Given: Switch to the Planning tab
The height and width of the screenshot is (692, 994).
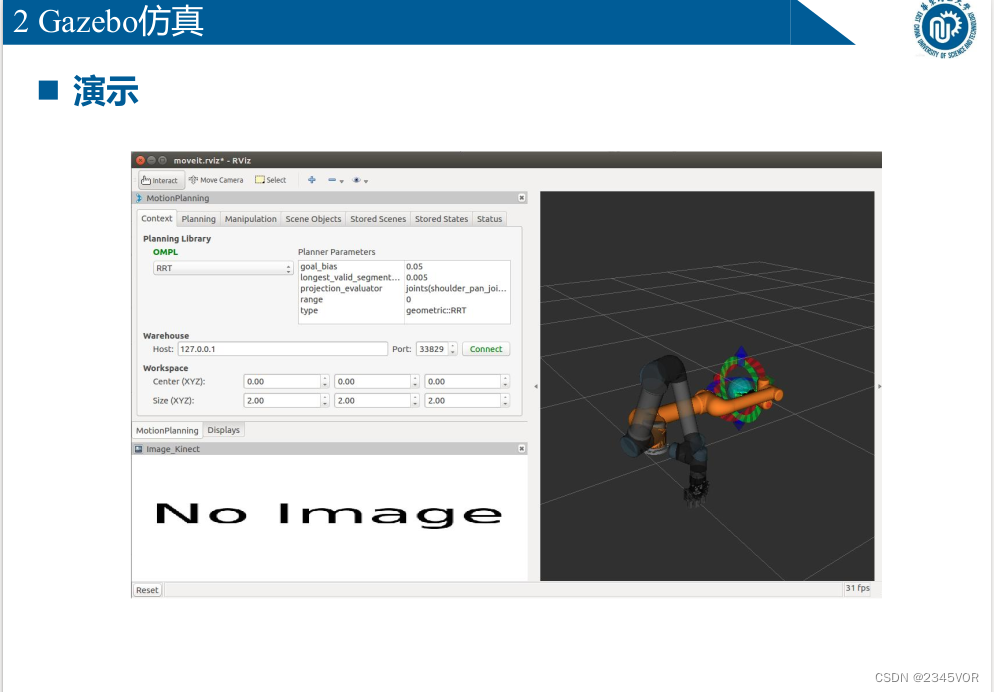Looking at the screenshot, I should (198, 218).
